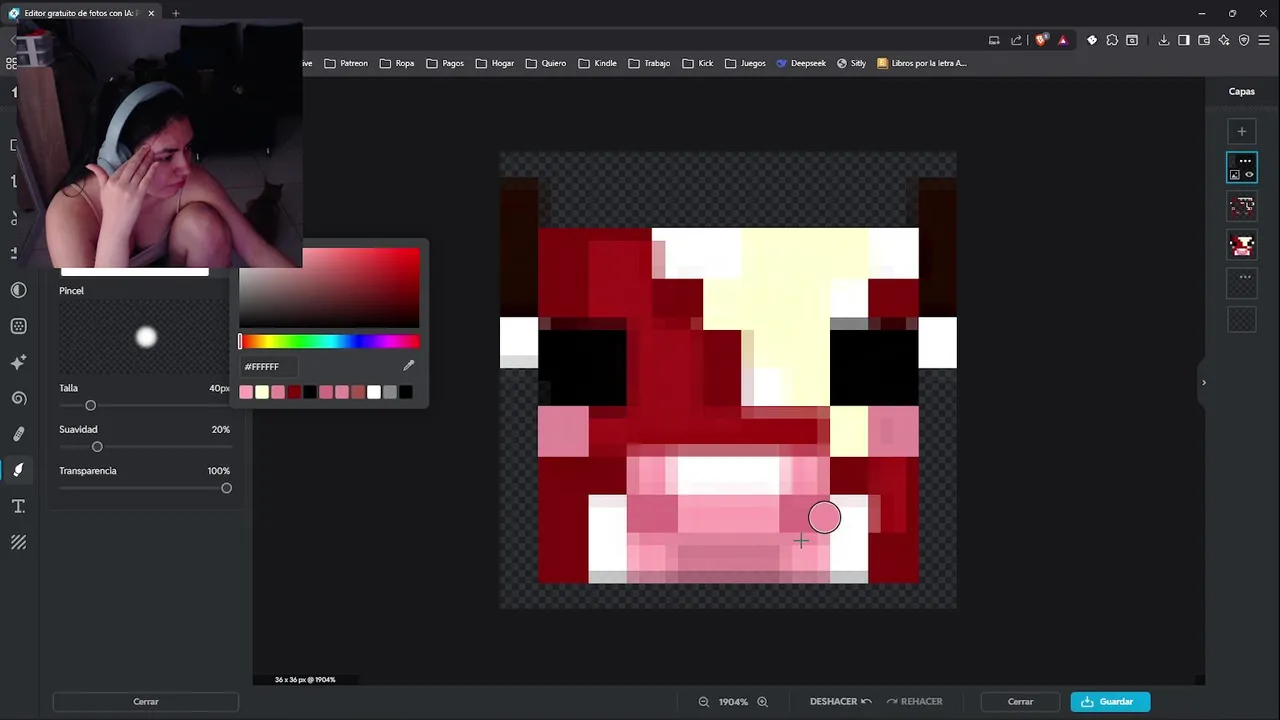The height and width of the screenshot is (720, 1280).
Task: Open options dots on the fourth layer
Action: tap(1245, 277)
